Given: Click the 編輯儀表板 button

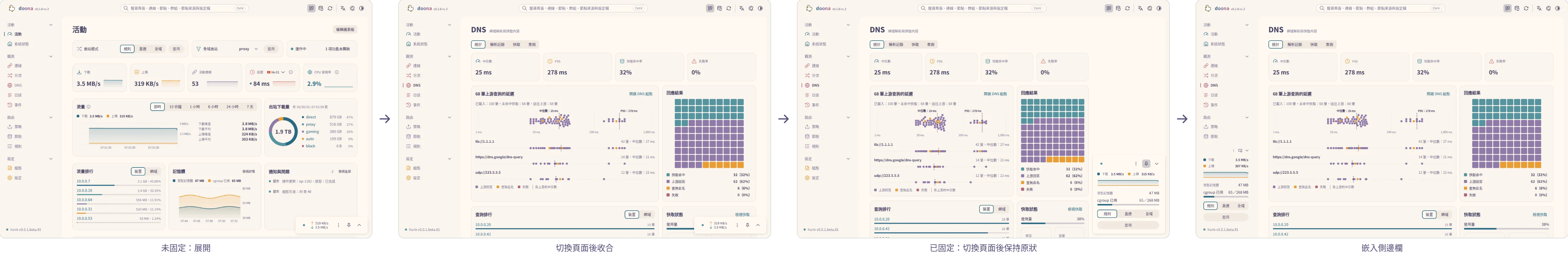Looking at the screenshot, I should tap(345, 29).
